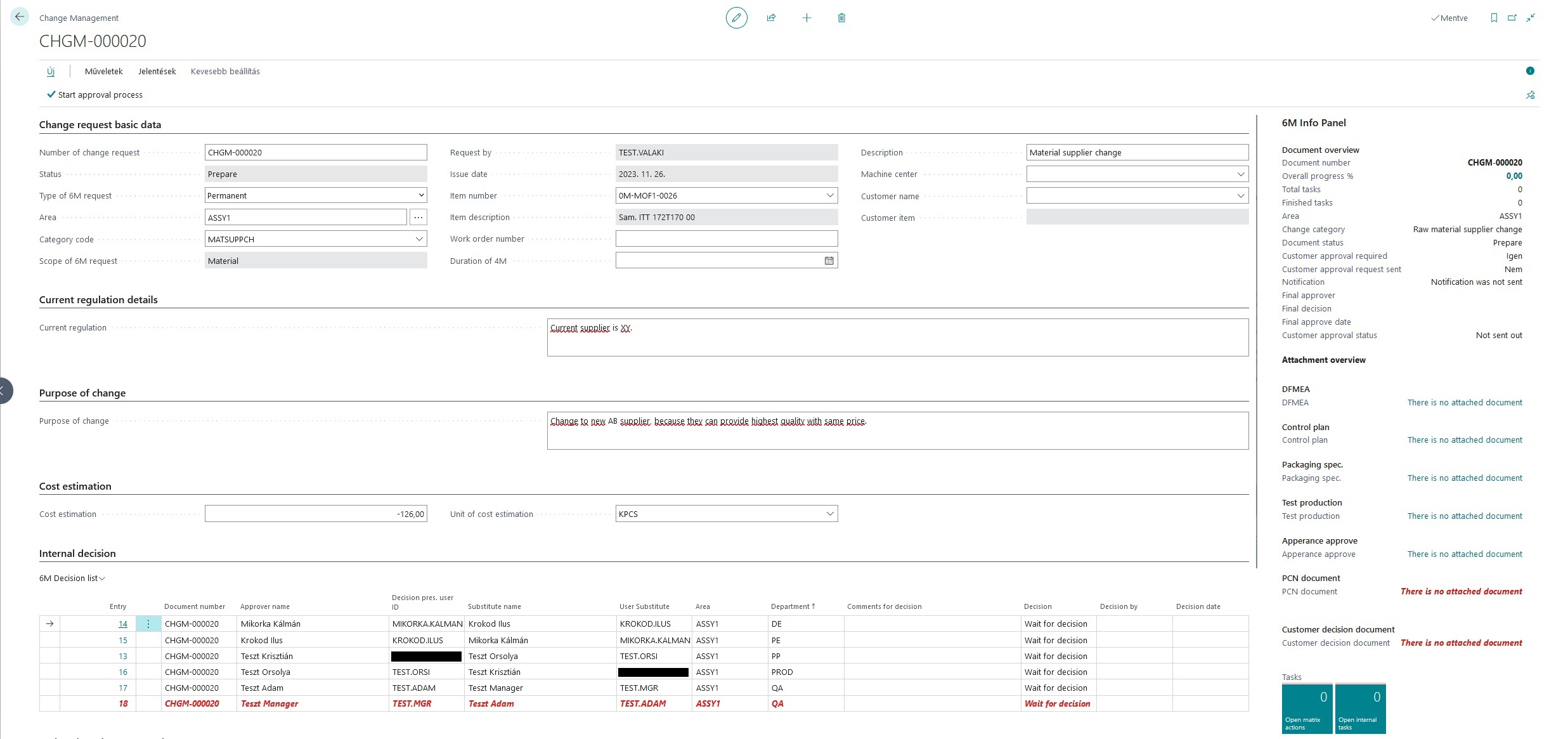This screenshot has height=739, width=1568.
Task: Click the pin action bar icon
Action: [1530, 95]
